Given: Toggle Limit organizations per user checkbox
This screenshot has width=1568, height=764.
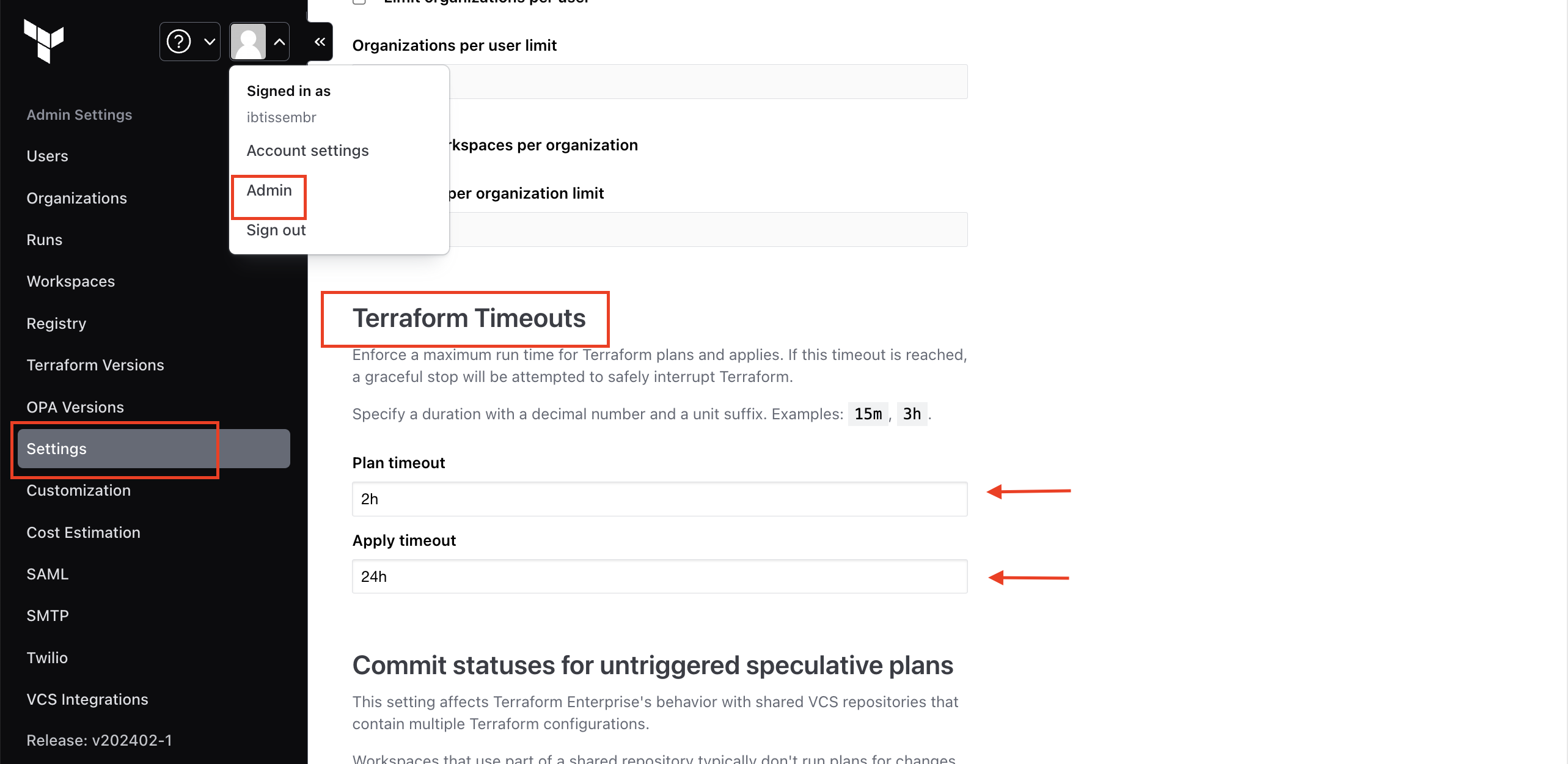Looking at the screenshot, I should (x=359, y=2).
